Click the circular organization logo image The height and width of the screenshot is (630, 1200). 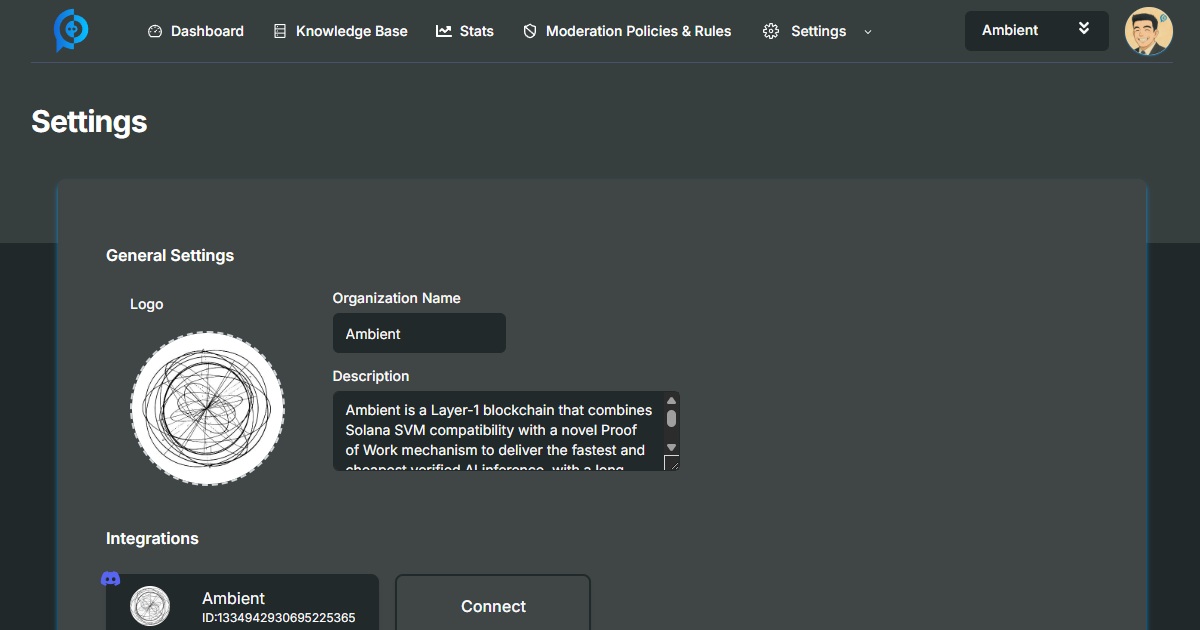[x=207, y=408]
